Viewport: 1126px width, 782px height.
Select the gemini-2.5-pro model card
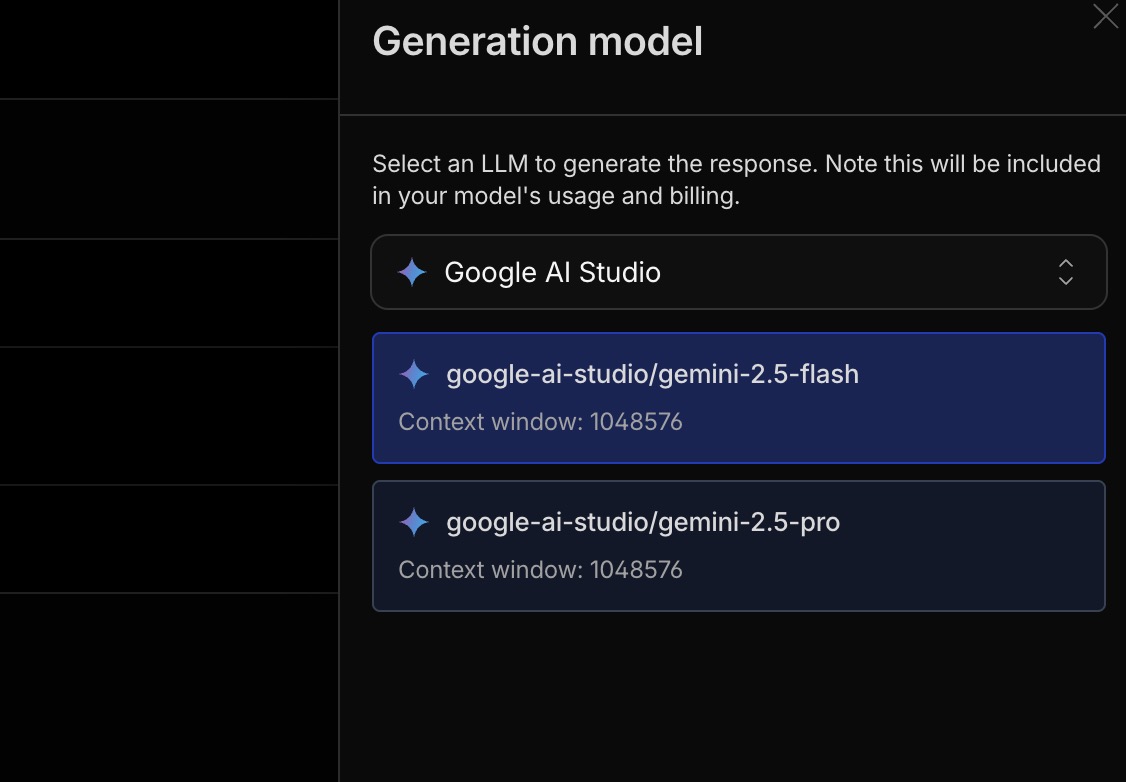[739, 546]
